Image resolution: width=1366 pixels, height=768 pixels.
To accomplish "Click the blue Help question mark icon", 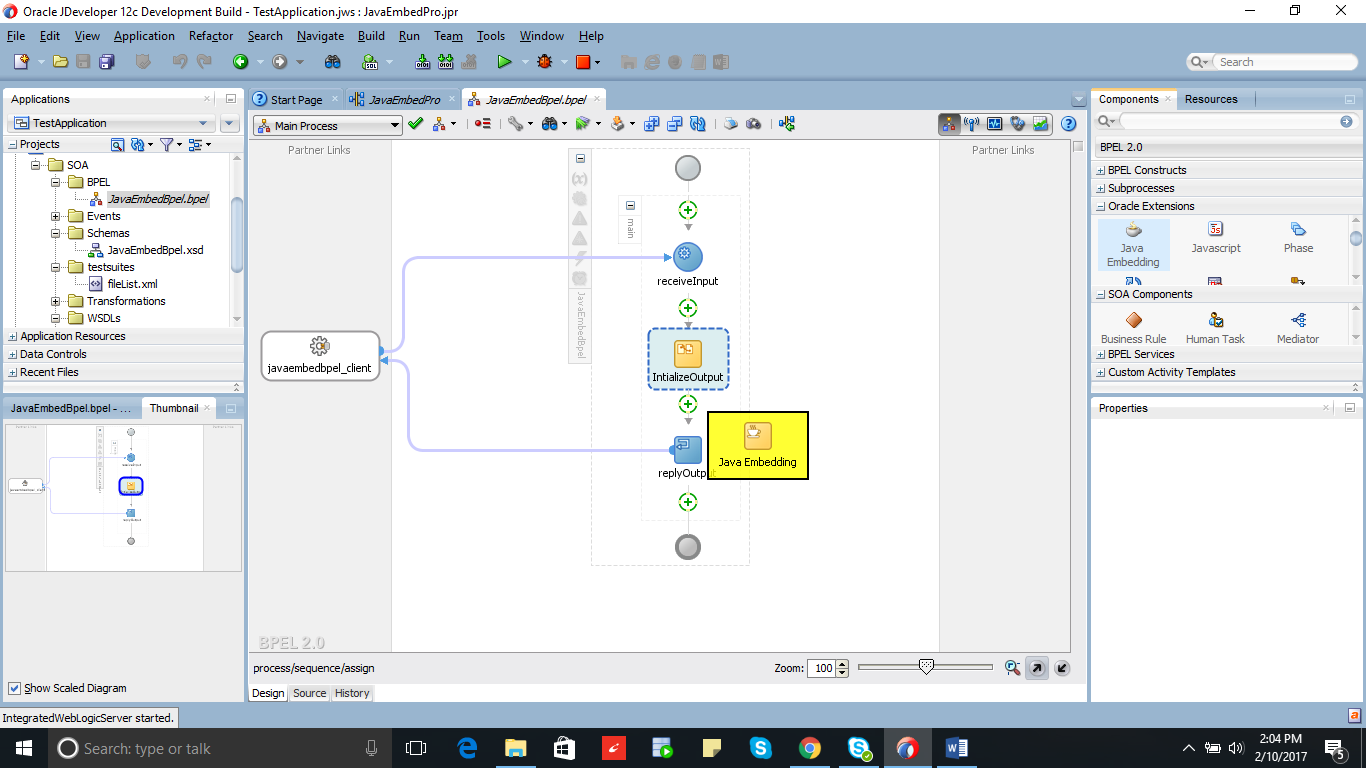I will (x=1068, y=124).
